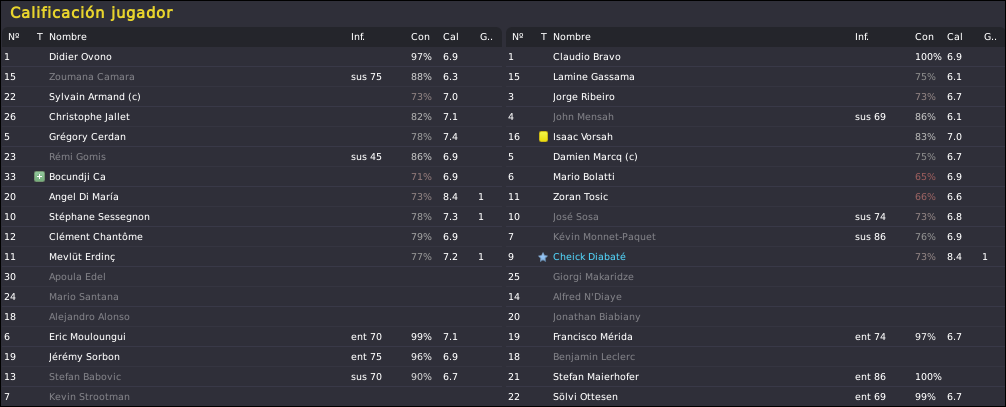The width and height of the screenshot is (1006, 407).
Task: Click the yellow card icon next to Isaac Vorsah
Action: (x=543, y=137)
